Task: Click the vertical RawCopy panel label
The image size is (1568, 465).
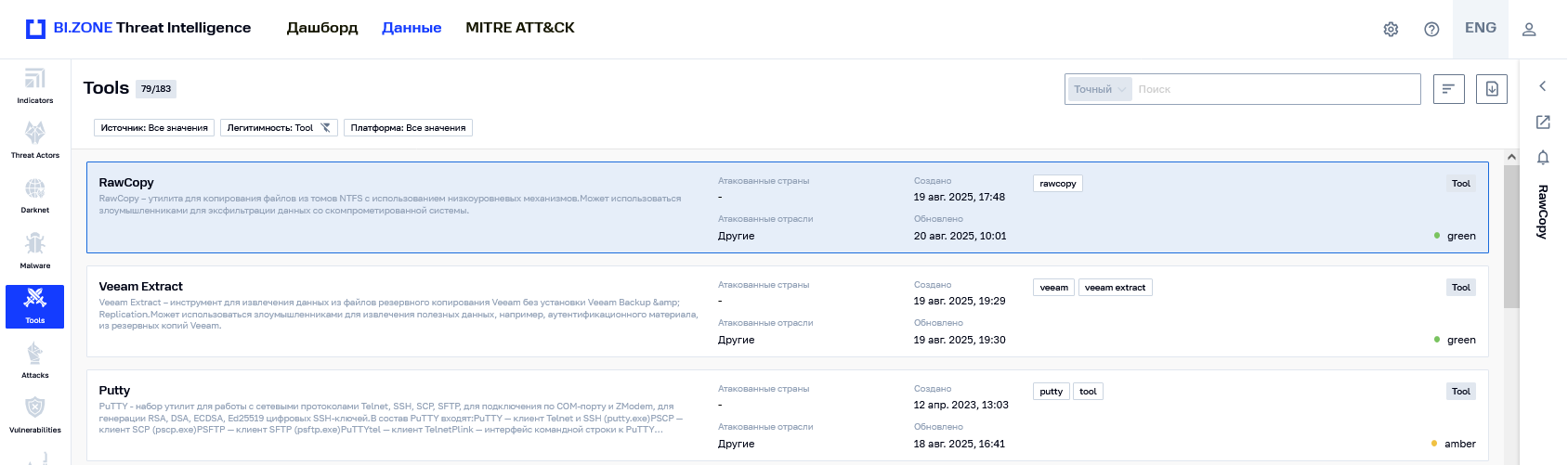Action: (1543, 212)
